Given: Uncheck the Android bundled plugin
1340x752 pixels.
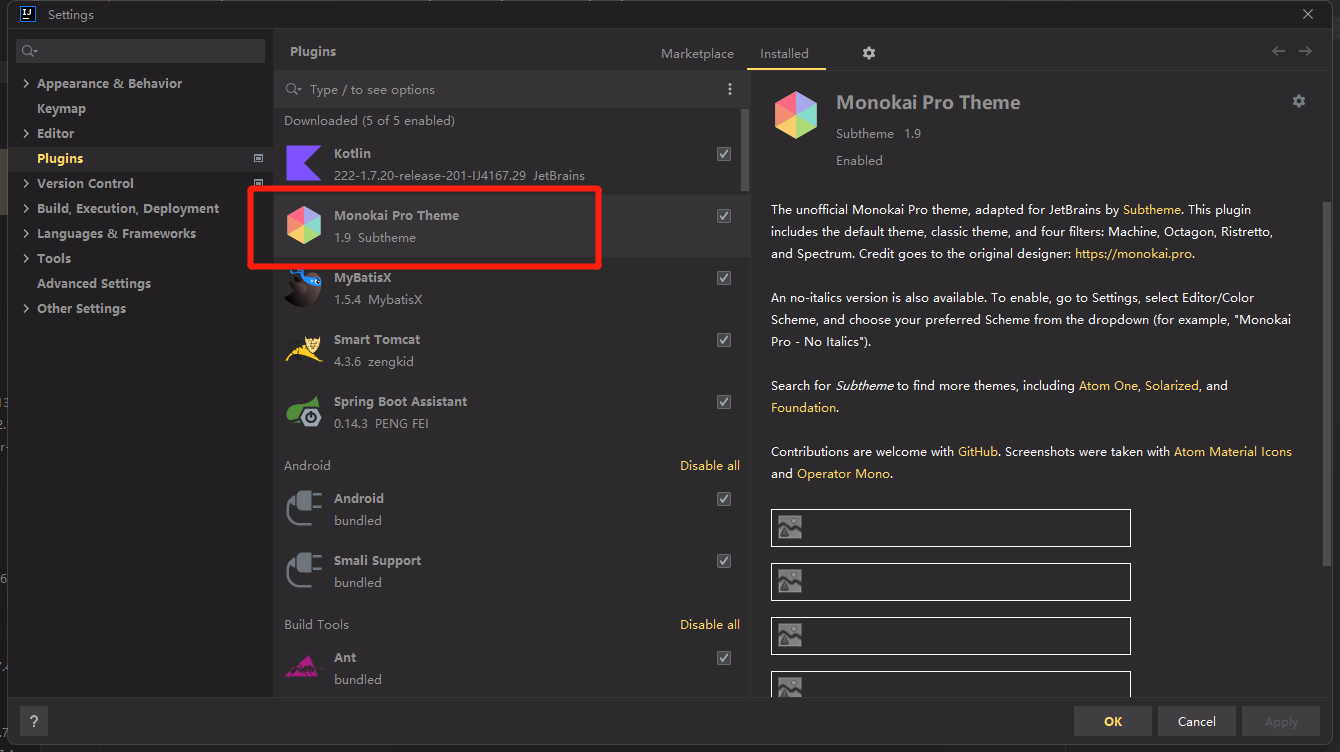Looking at the screenshot, I should pyautogui.click(x=724, y=499).
